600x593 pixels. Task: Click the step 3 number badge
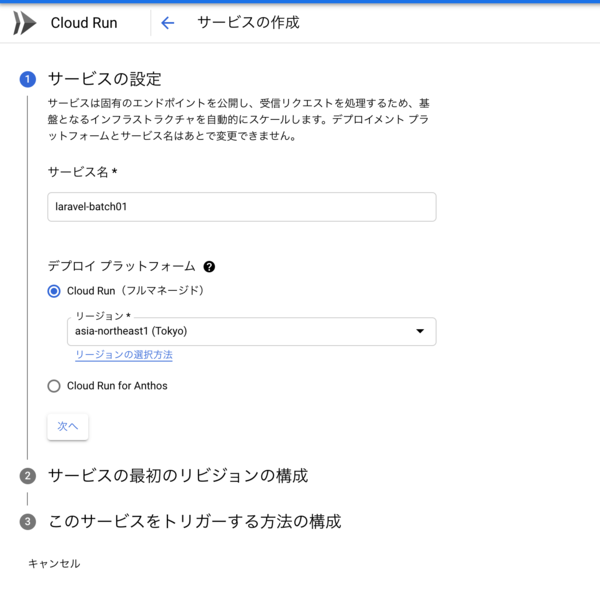(28, 522)
